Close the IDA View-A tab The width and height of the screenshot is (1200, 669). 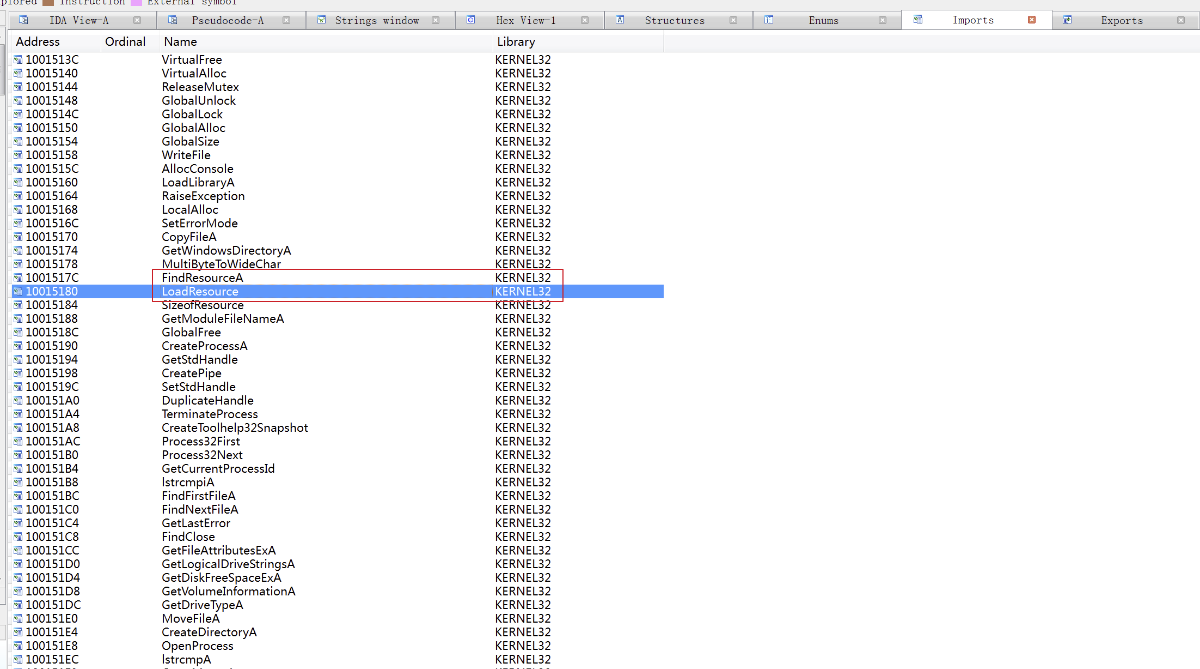click(137, 20)
